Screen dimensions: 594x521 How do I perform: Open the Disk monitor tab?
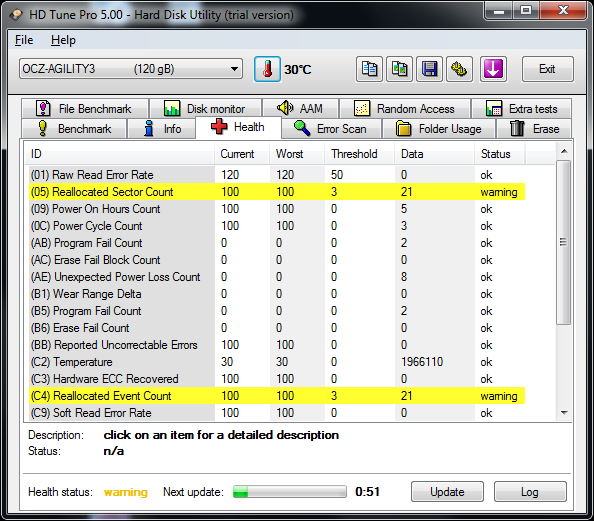[x=205, y=109]
